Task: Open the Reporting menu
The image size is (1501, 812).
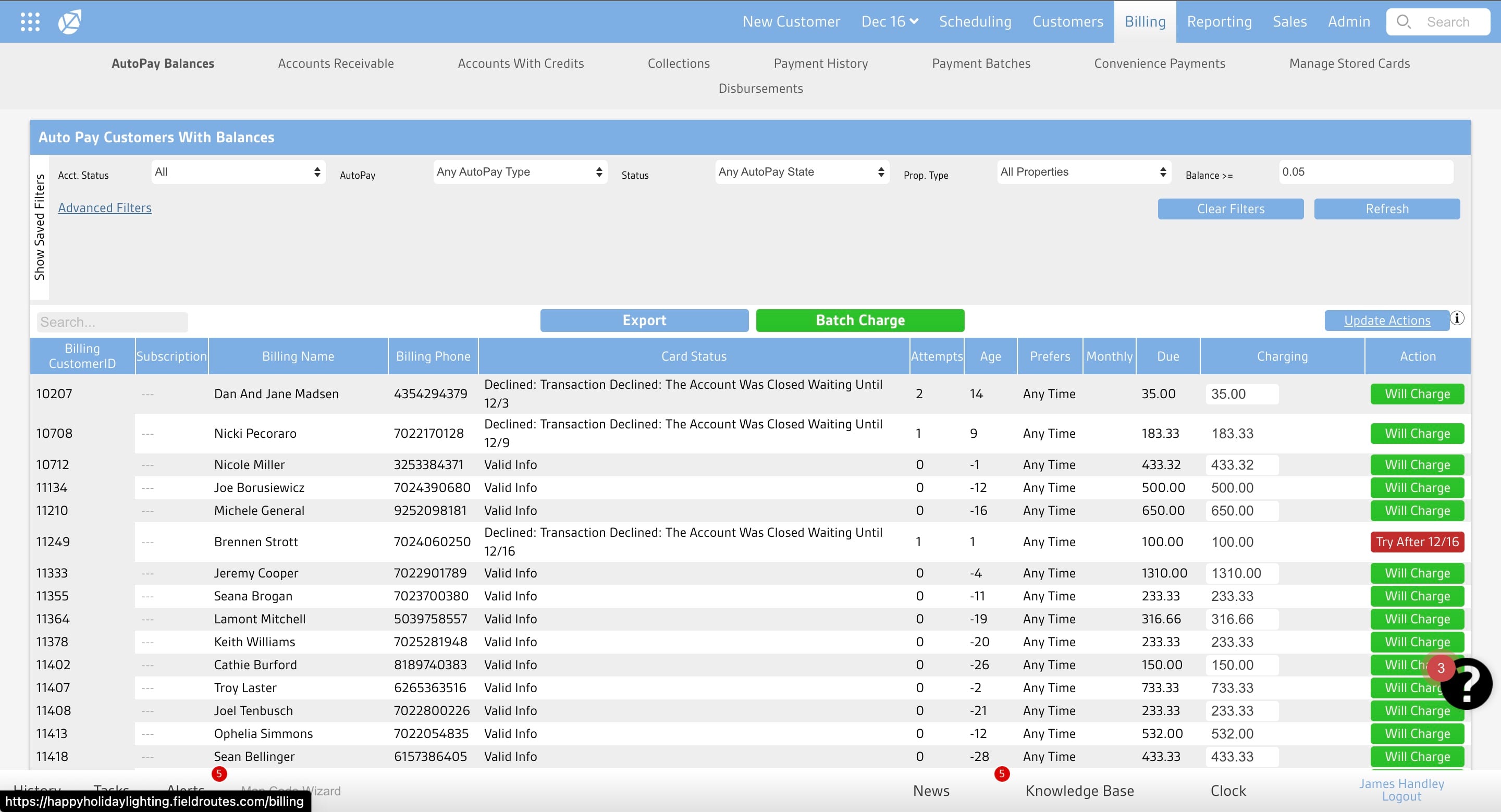Action: [1219, 21]
